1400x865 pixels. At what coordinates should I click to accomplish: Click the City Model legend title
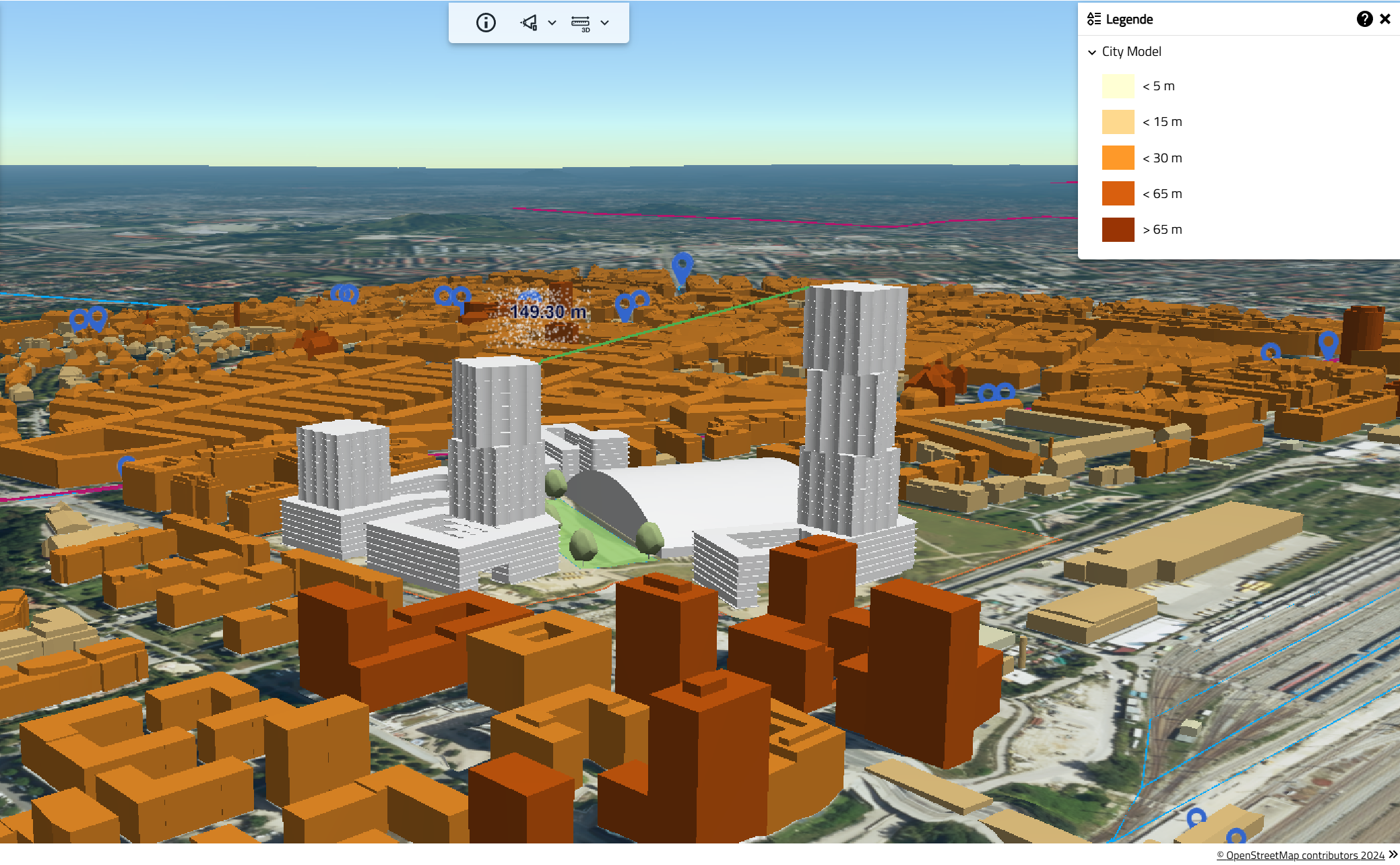(1131, 52)
